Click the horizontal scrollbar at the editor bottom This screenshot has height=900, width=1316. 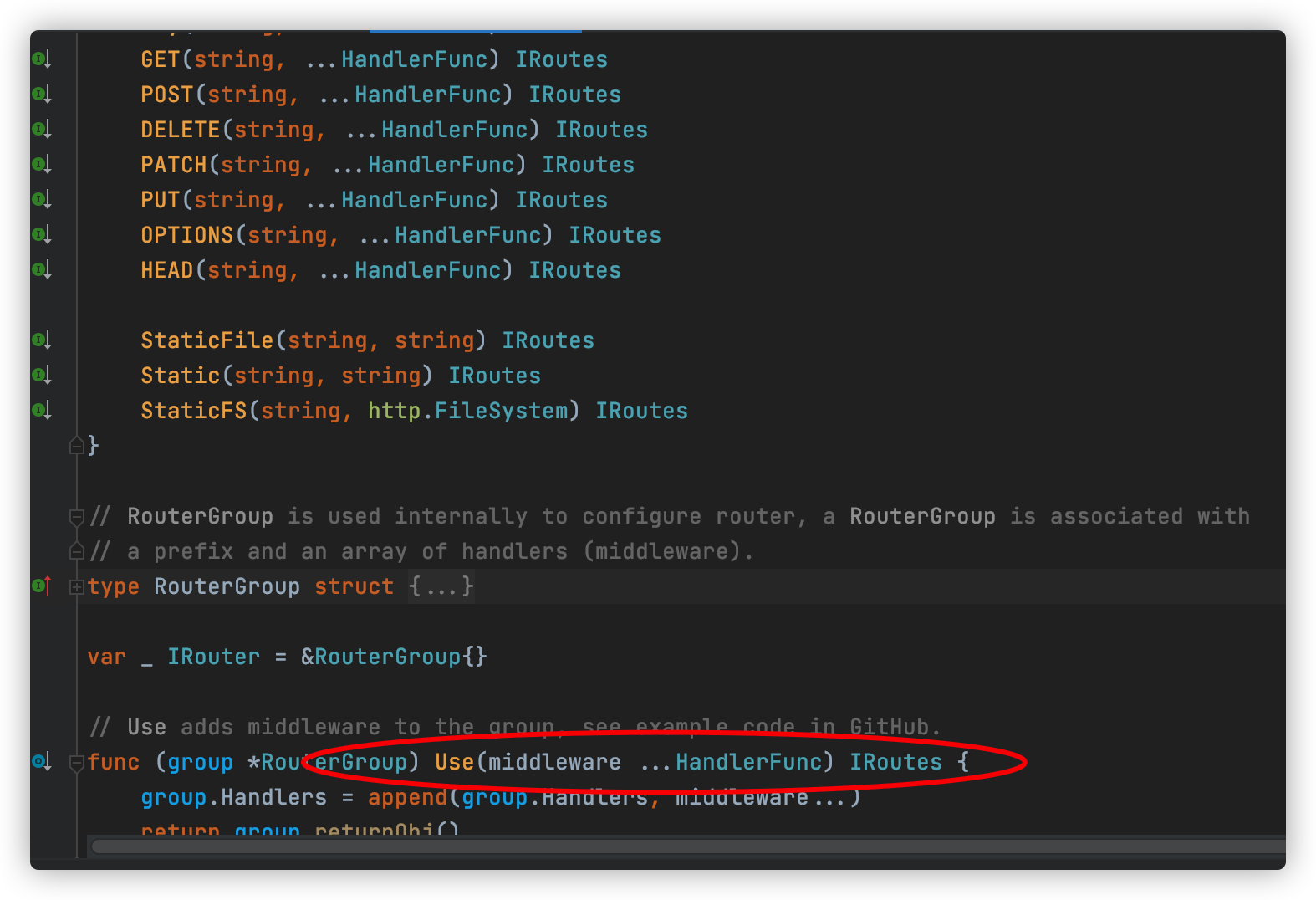pos(688,846)
